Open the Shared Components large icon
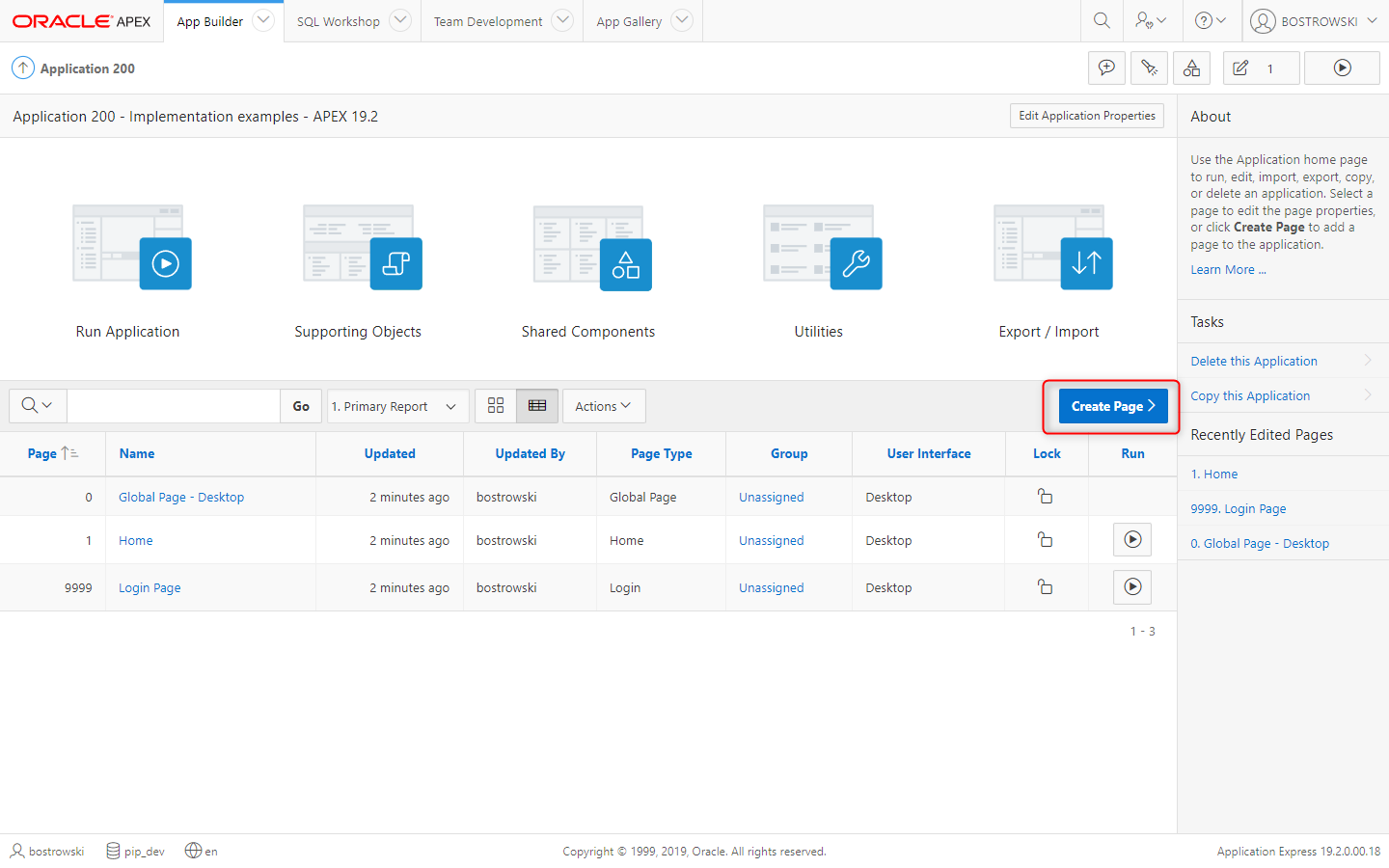The height and width of the screenshot is (868, 1389). point(592,247)
